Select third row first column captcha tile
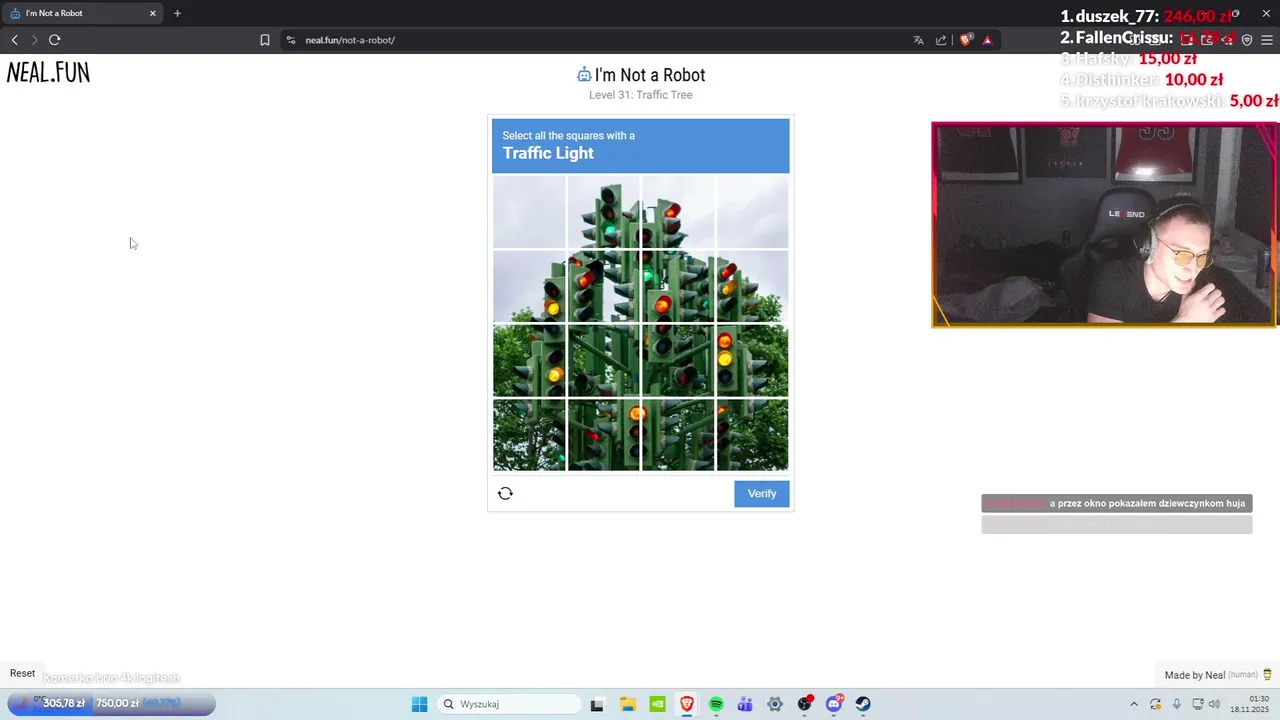Viewport: 1280px width, 720px height. pos(529,361)
